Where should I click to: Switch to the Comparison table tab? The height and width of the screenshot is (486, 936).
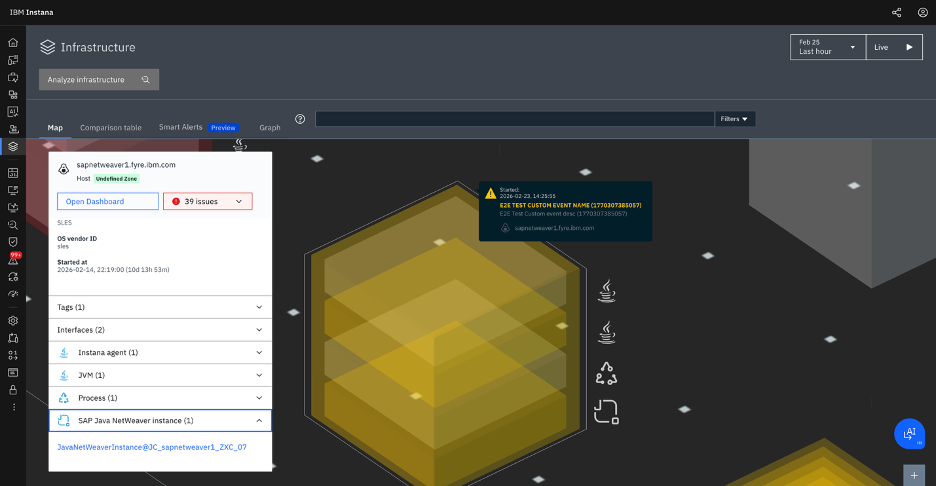(111, 128)
